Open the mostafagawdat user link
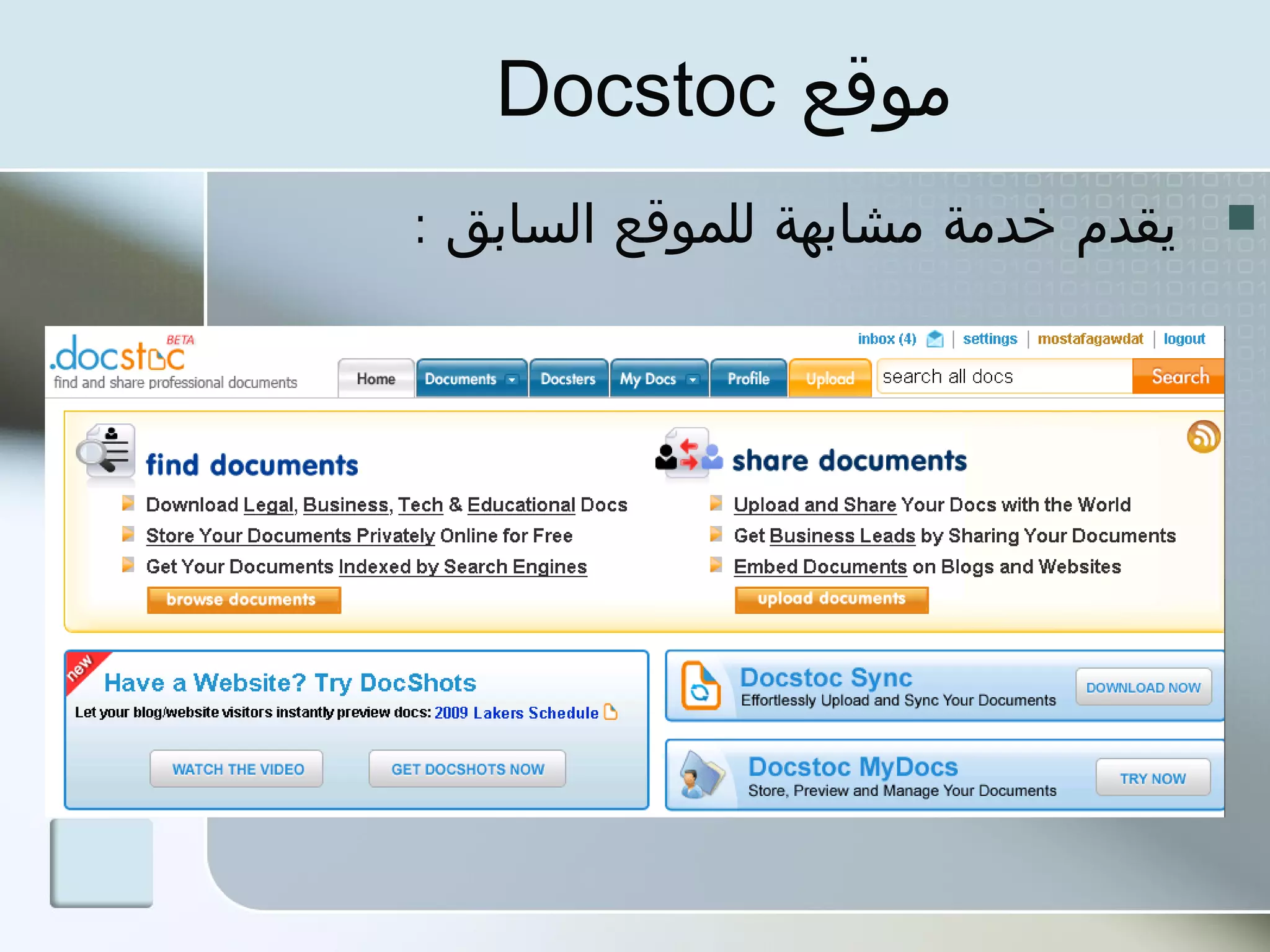The image size is (1270, 952). click(1090, 339)
